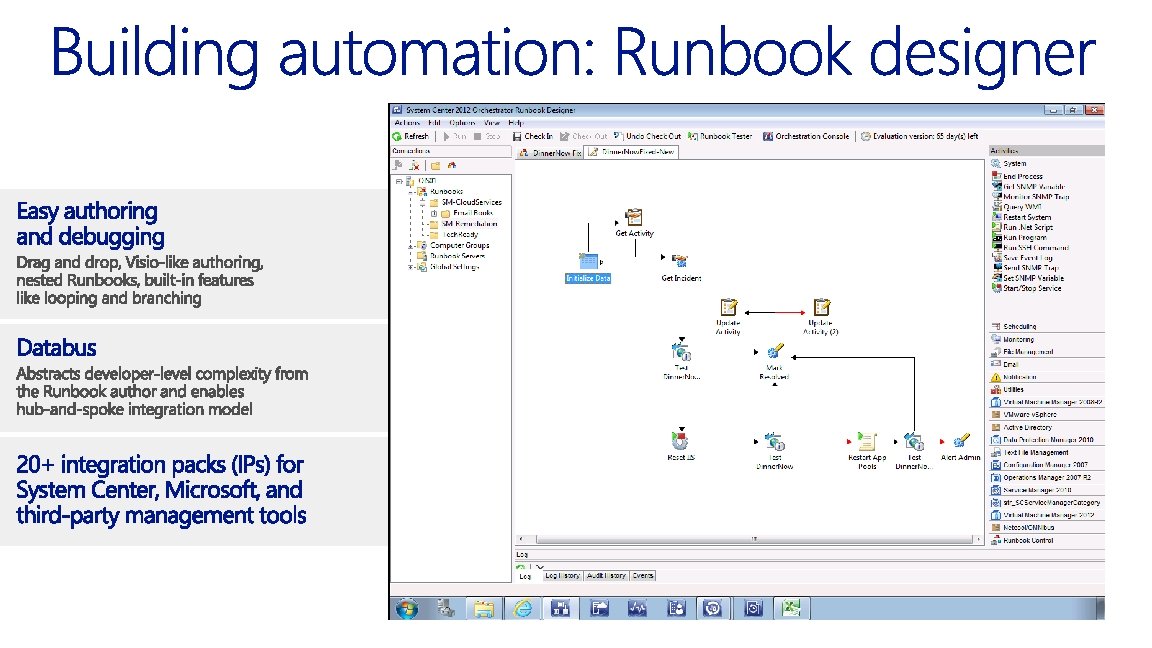Select the Update Activity (2) node icon
Image resolution: width=1152 pixels, height=648 pixels.
tap(821, 306)
